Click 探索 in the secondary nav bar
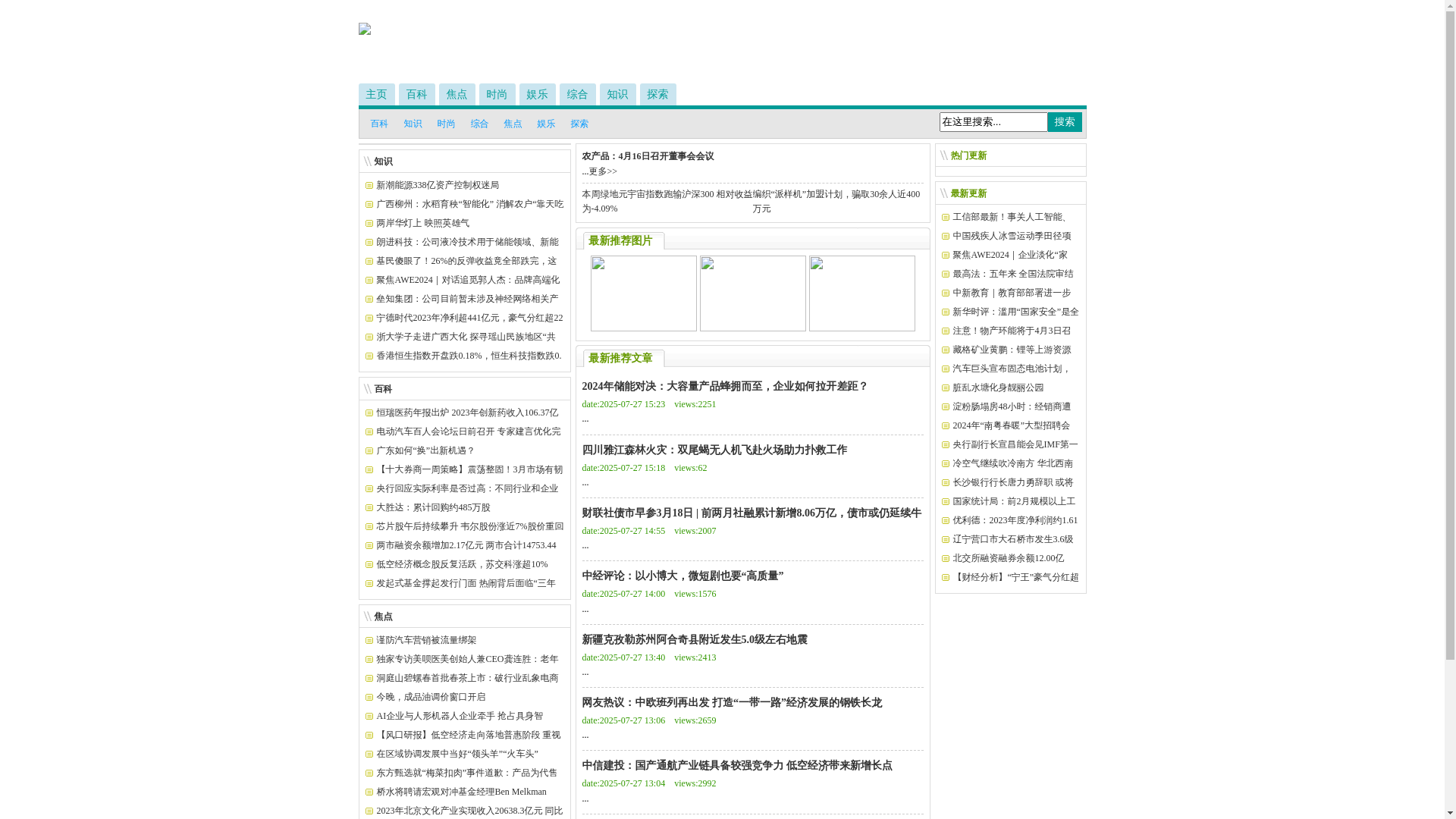 pyautogui.click(x=579, y=124)
